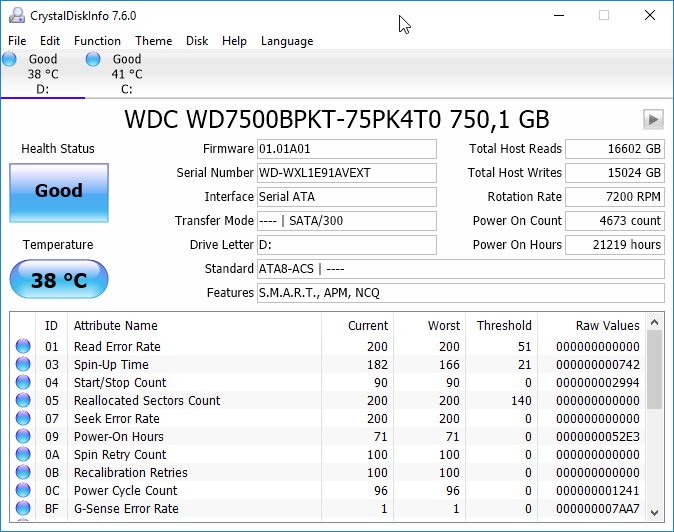Click the Read Error Rate status orb
The image size is (674, 532).
(x=23, y=346)
